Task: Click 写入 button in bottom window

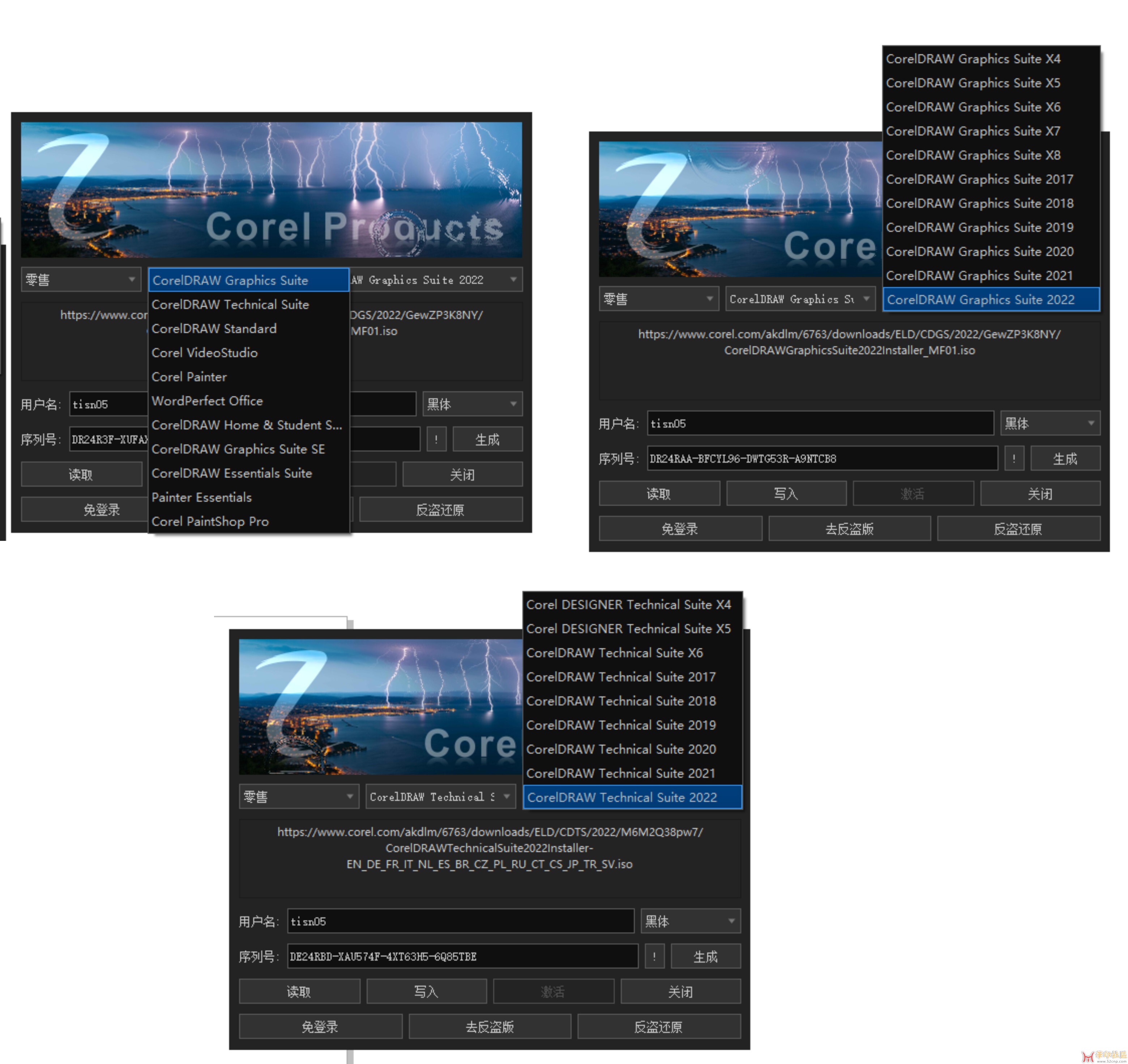Action: click(x=427, y=991)
